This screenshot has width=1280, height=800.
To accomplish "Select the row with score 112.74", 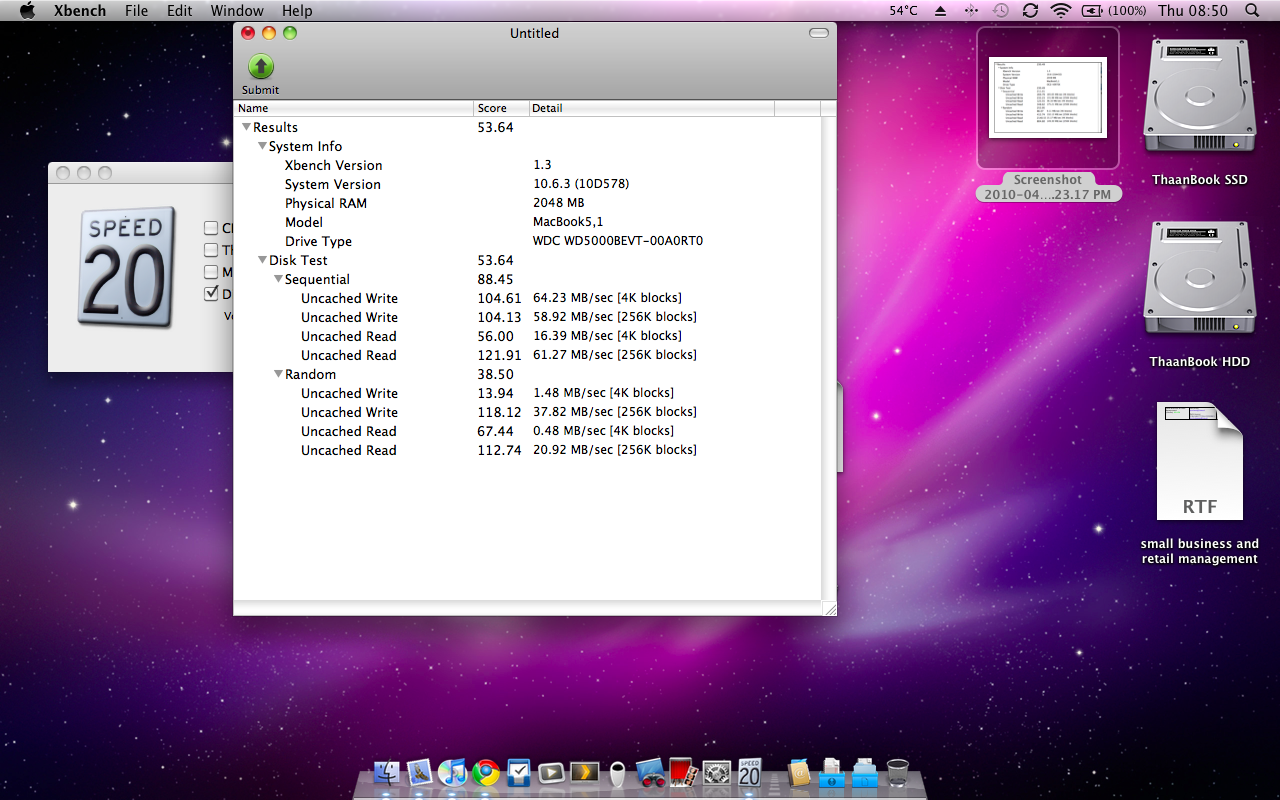I will tap(527, 450).
